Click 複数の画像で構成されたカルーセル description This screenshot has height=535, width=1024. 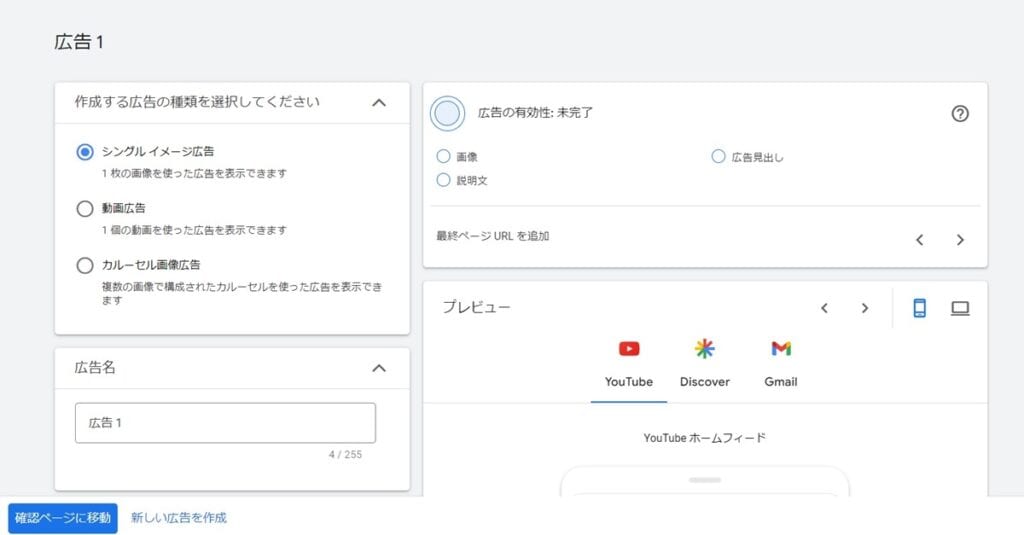[242, 293]
